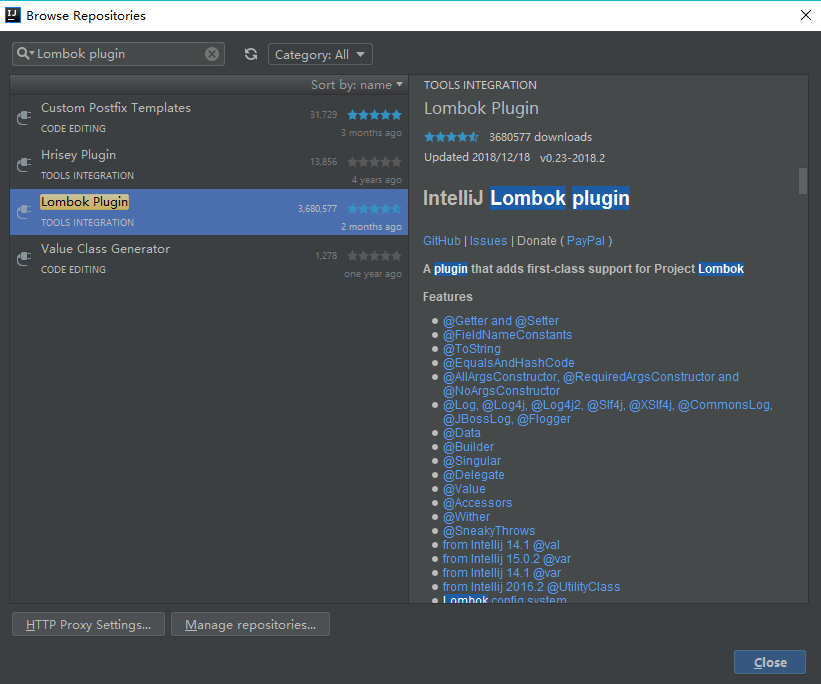
Task: Select Custom Postfix Templates plugin row
Action: point(209,118)
